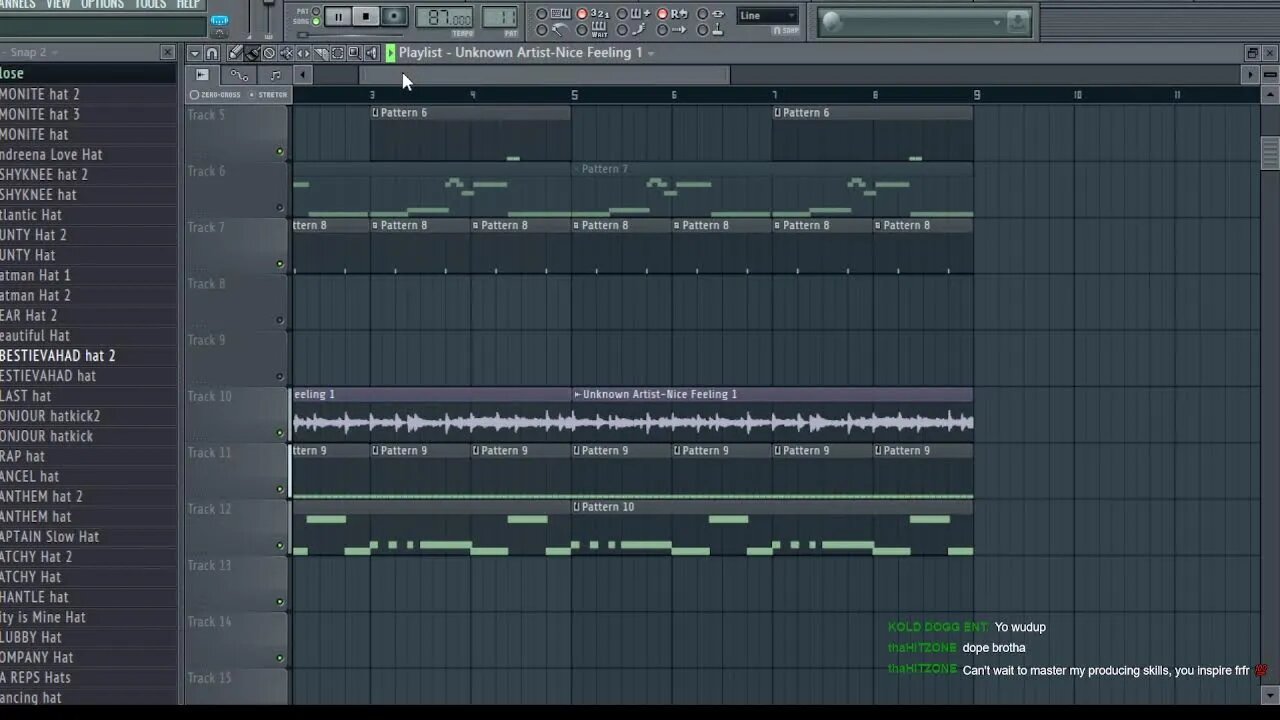Select 'BESTIEVAHAD hat 2' in browser
Viewport: 1280px width, 720px height.
(88, 356)
